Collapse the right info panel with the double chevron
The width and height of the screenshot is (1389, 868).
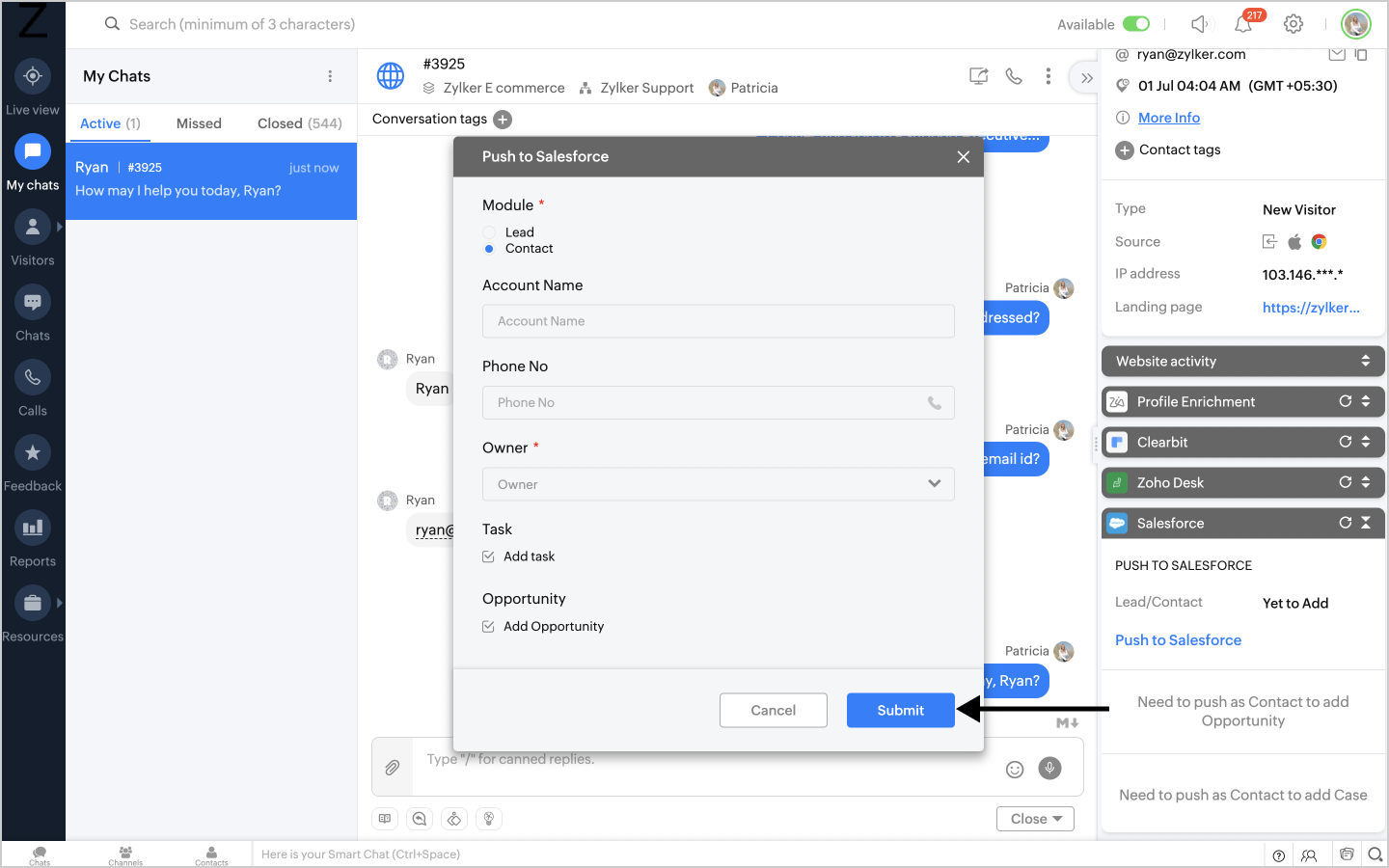(1087, 78)
